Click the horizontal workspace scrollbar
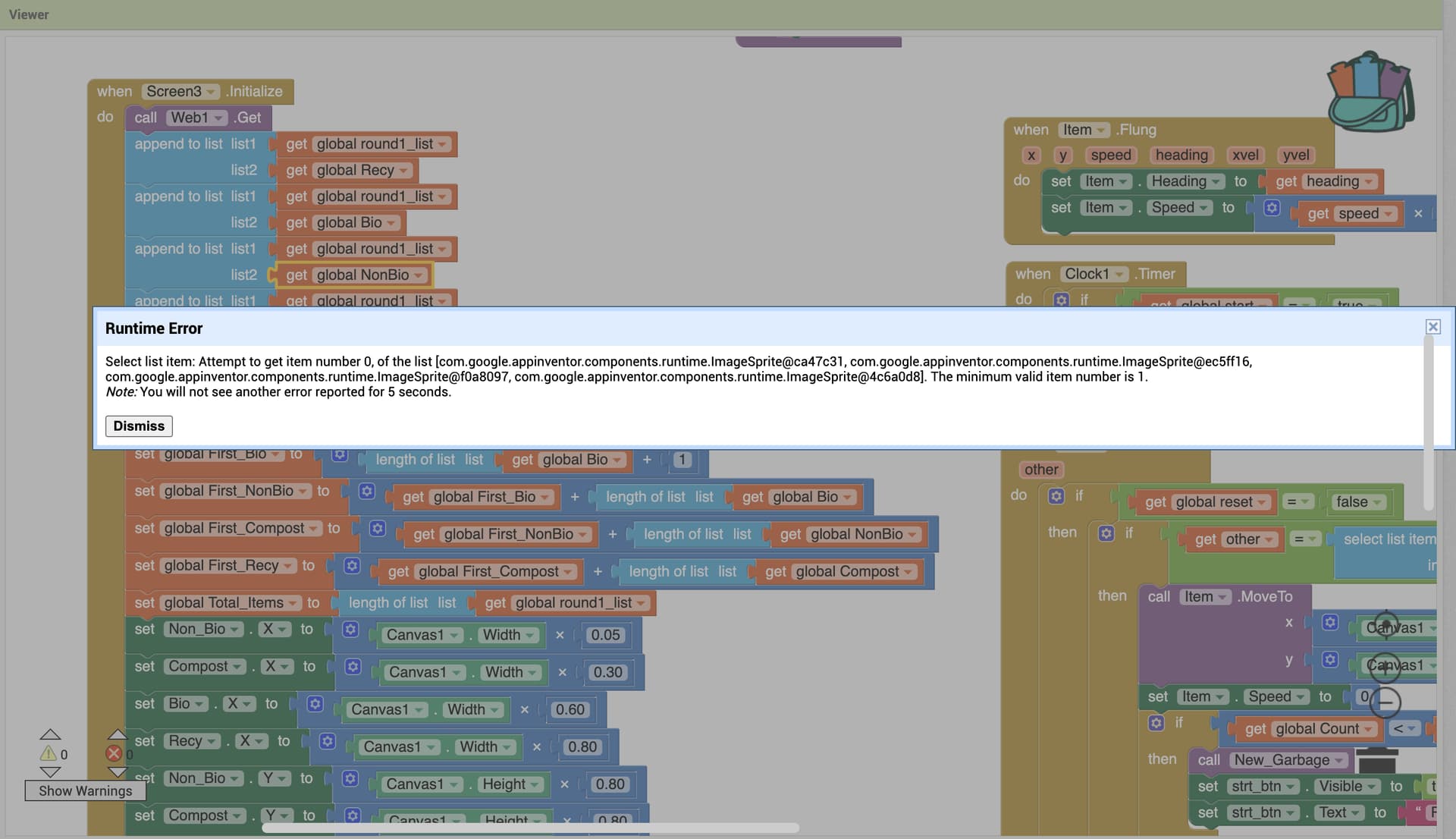This screenshot has width=1456, height=839. click(x=530, y=828)
